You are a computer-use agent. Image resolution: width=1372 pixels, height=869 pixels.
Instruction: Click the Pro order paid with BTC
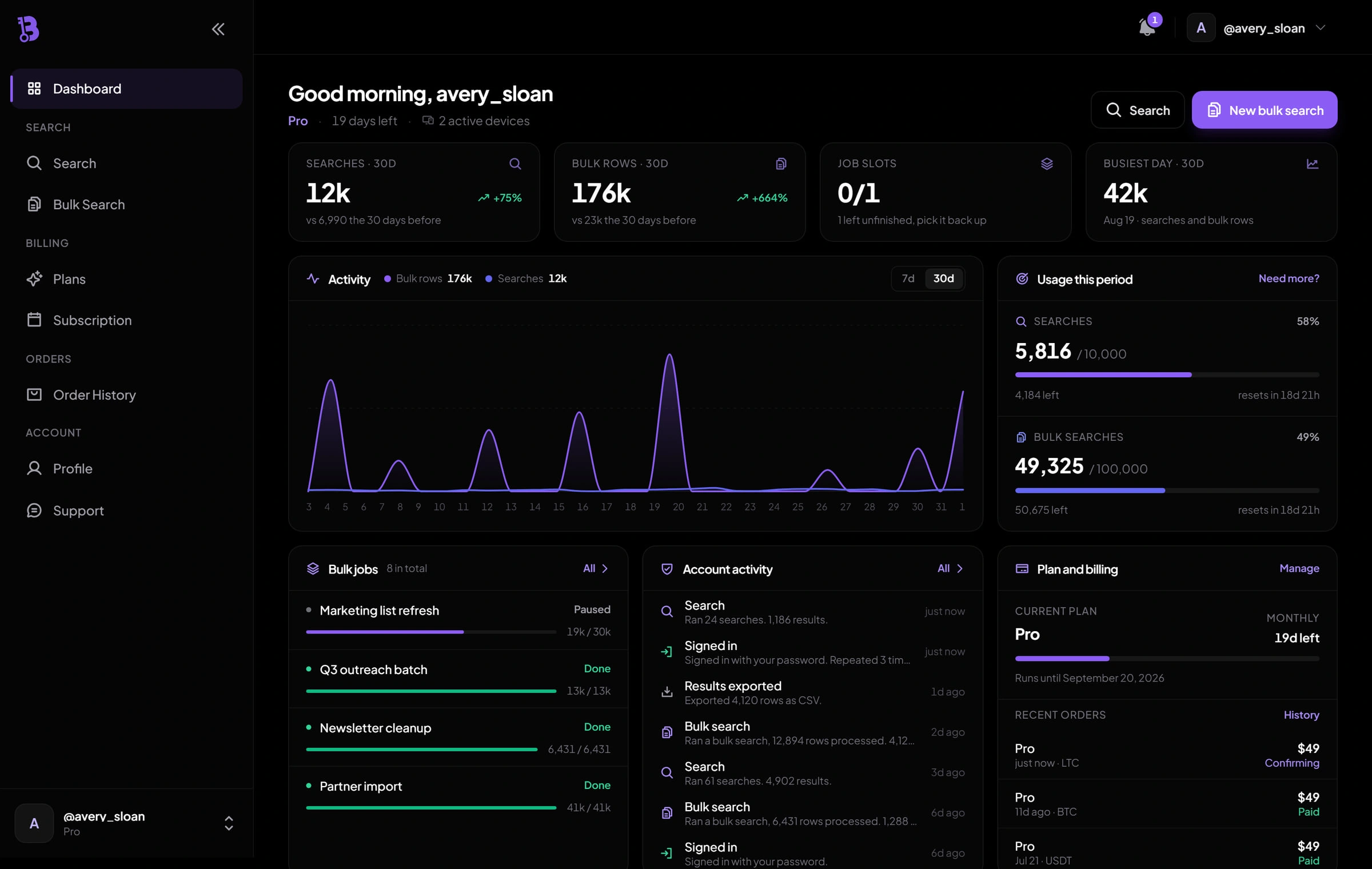(1167, 804)
